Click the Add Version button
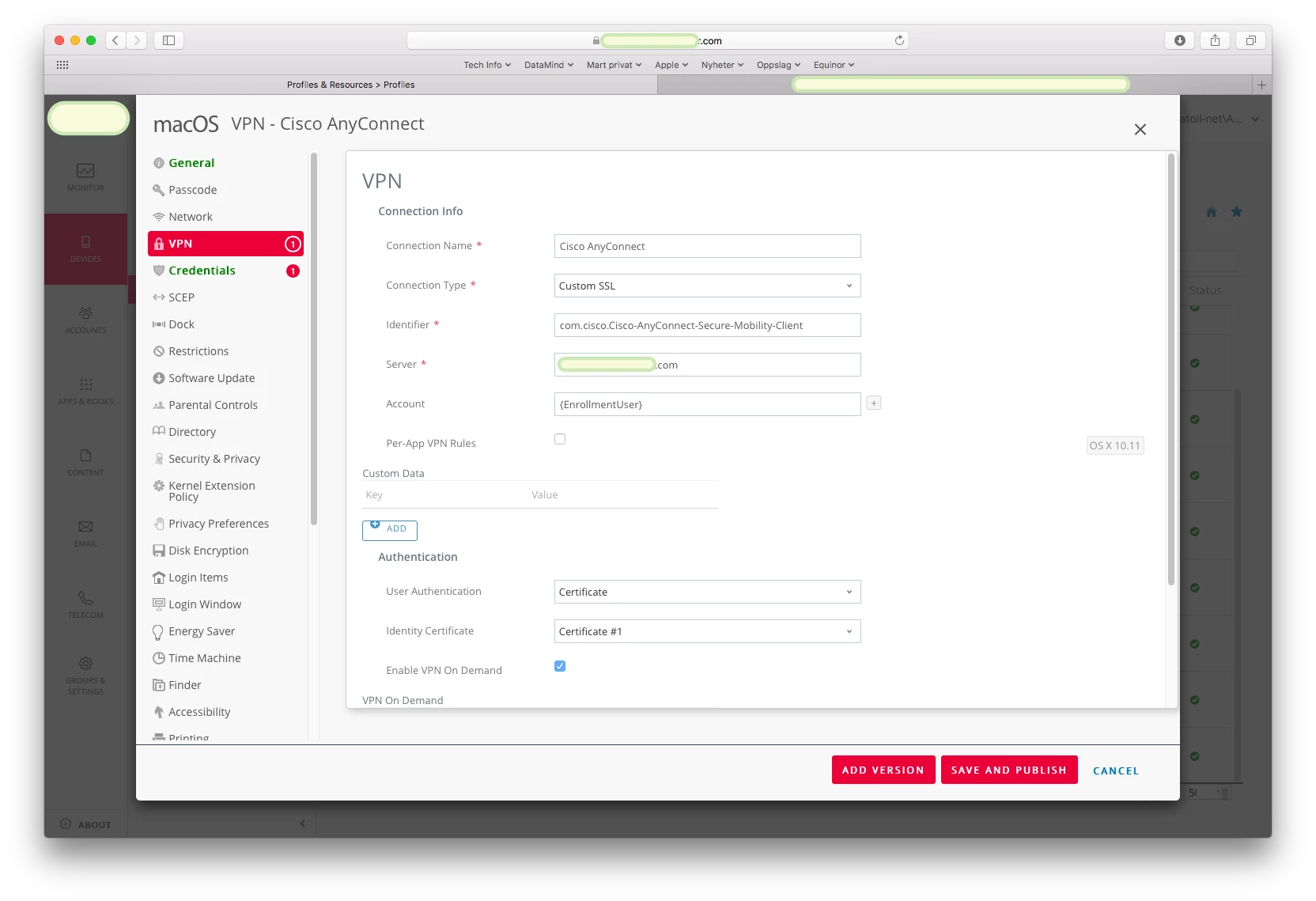 pyautogui.click(x=883, y=770)
